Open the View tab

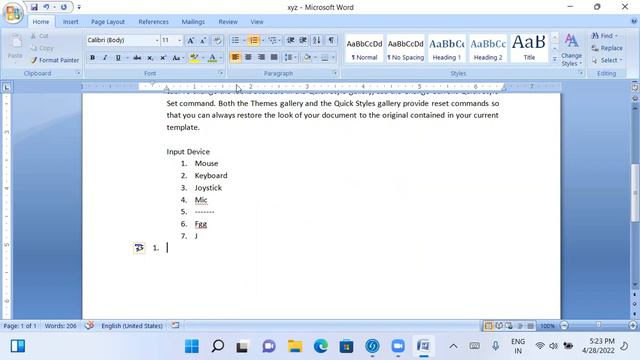pyautogui.click(x=257, y=22)
